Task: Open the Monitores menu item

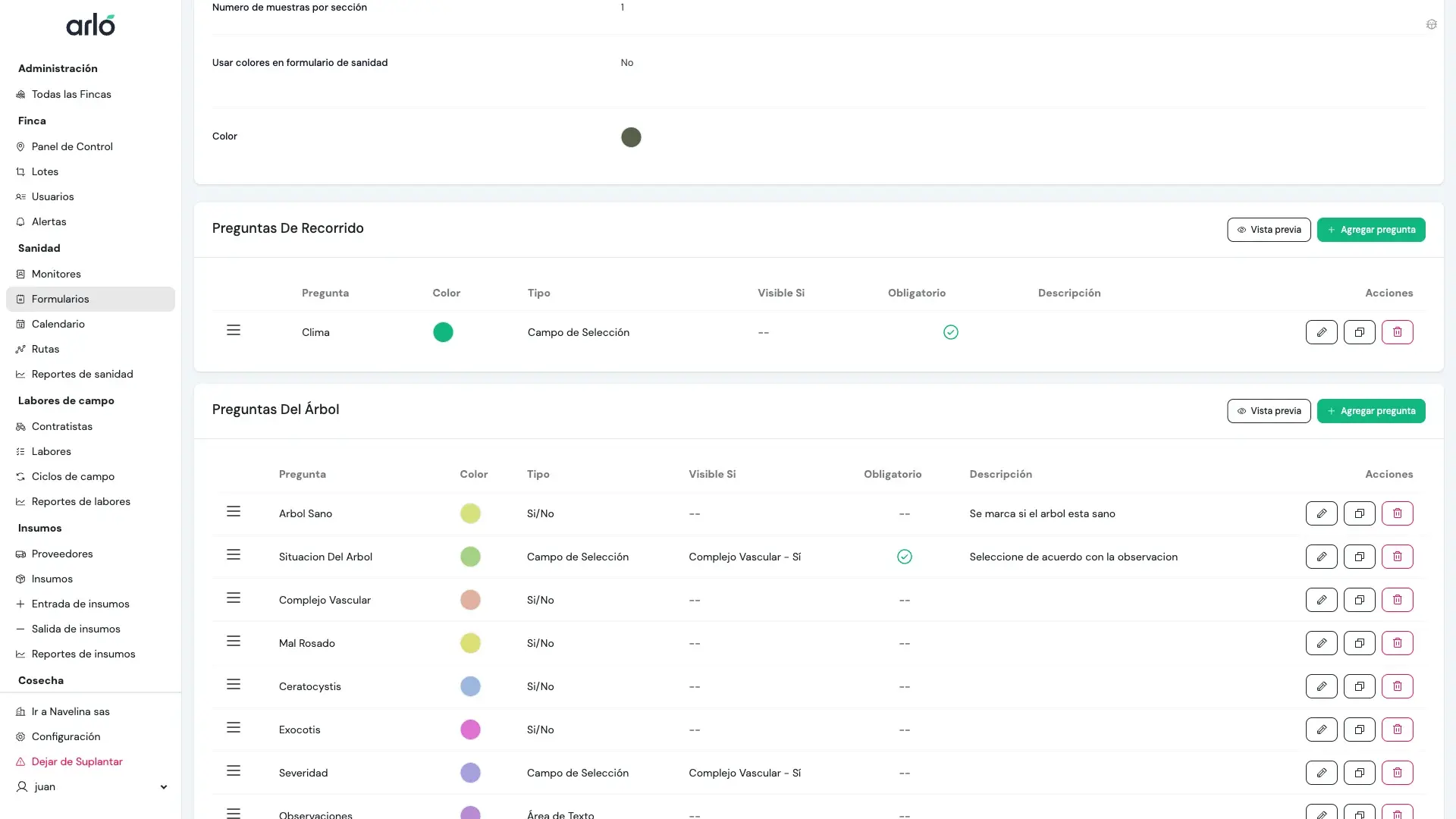Action: pos(56,274)
